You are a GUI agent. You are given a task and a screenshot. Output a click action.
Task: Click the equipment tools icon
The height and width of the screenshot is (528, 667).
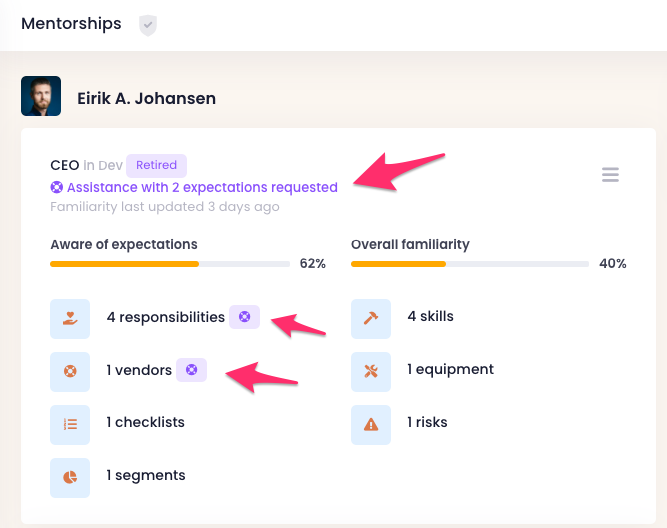[371, 371]
